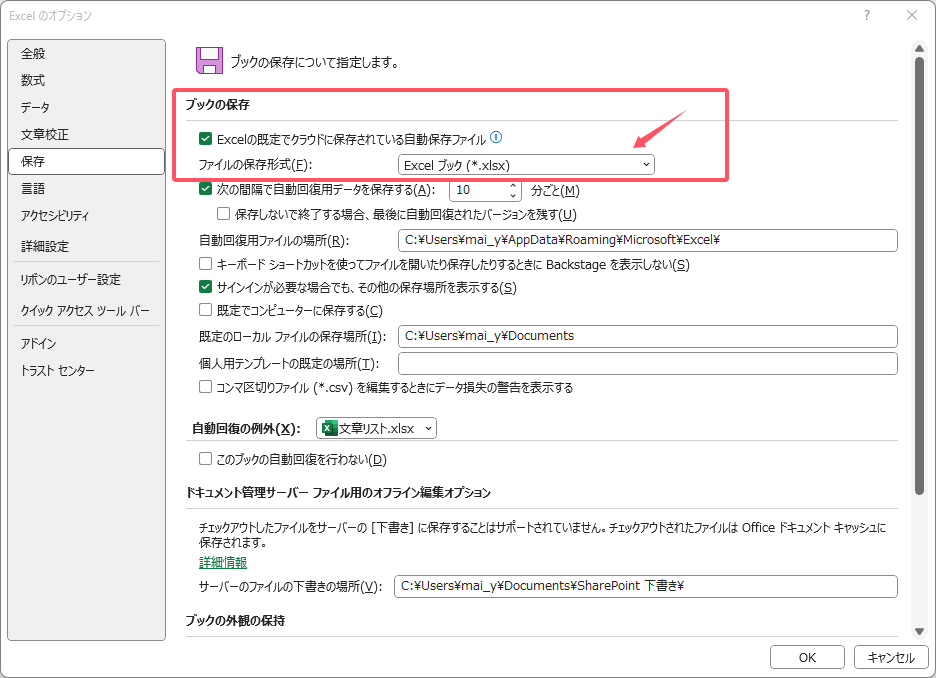Click the help question mark icon
This screenshot has width=936, height=678.
[866, 15]
